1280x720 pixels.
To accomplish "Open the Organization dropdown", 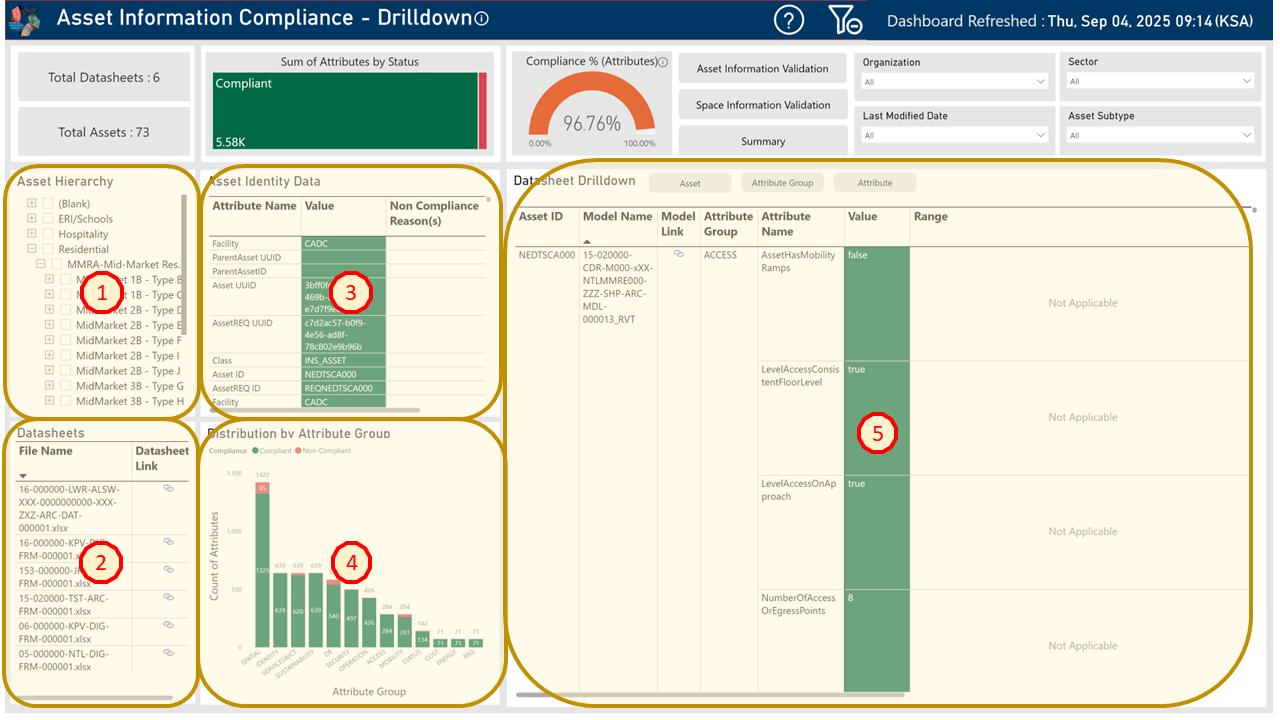I will (953, 81).
